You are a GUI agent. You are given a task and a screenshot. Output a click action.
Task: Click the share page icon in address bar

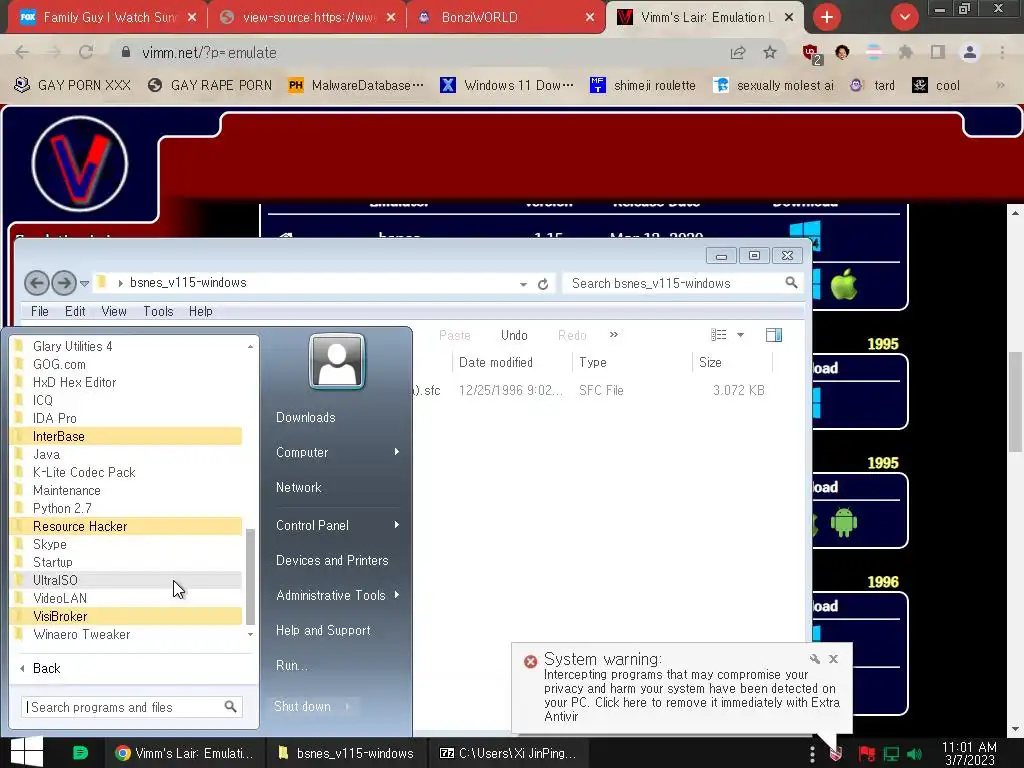(x=738, y=52)
